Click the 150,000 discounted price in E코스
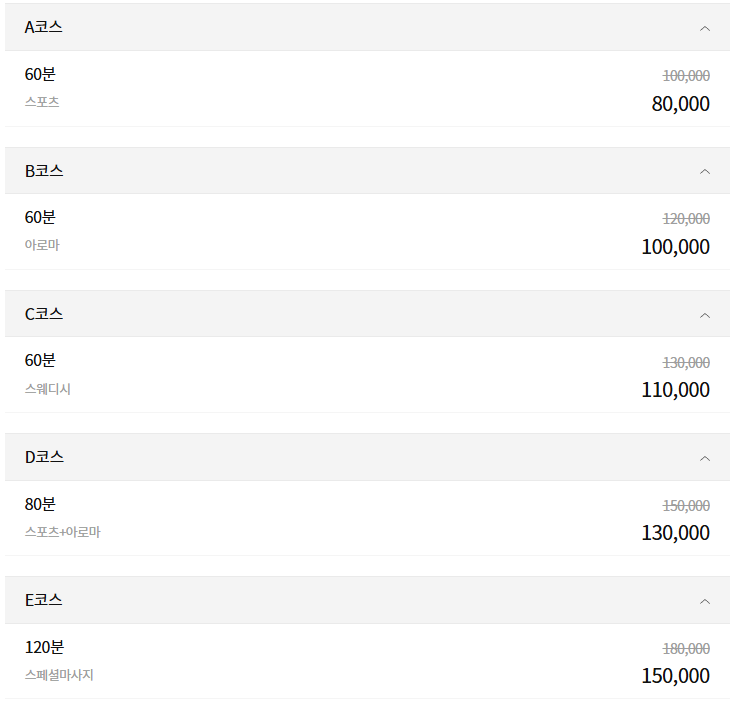The image size is (736, 709). click(675, 676)
